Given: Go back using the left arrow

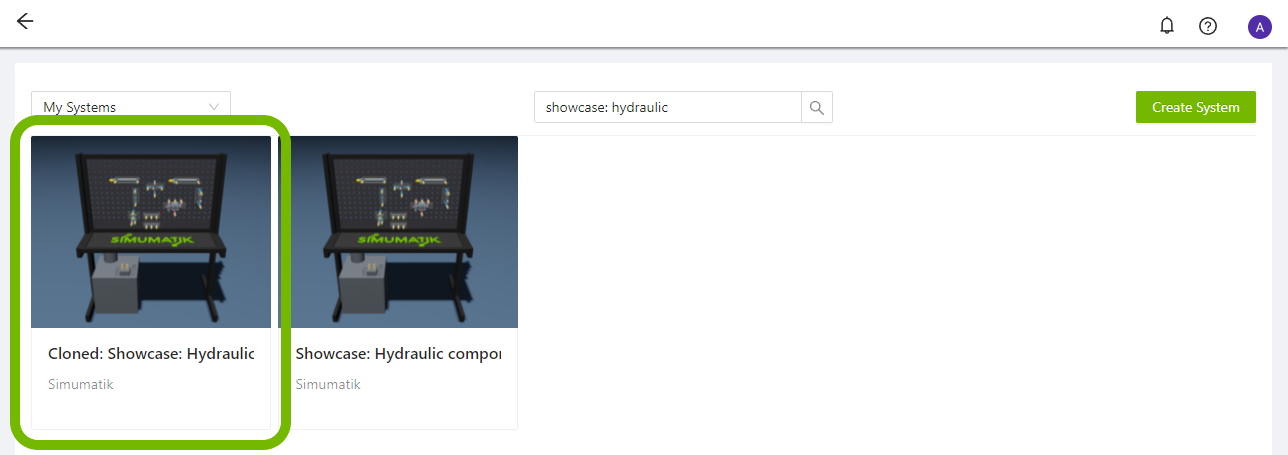Looking at the screenshot, I should [25, 22].
